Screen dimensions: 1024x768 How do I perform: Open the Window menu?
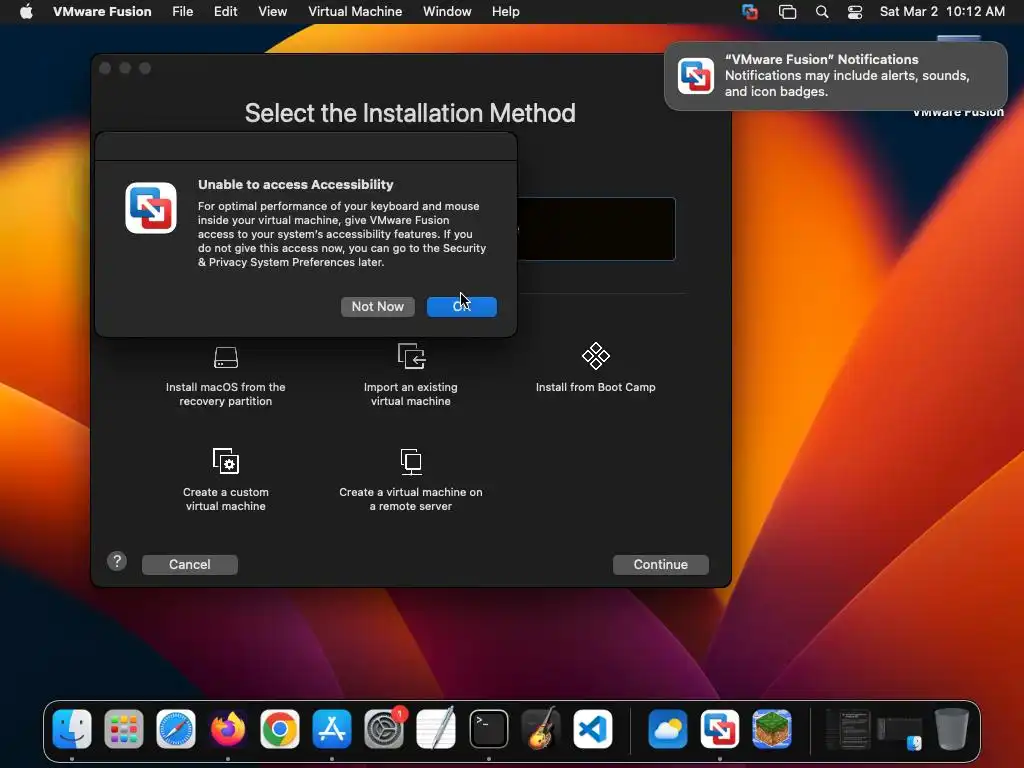447,12
